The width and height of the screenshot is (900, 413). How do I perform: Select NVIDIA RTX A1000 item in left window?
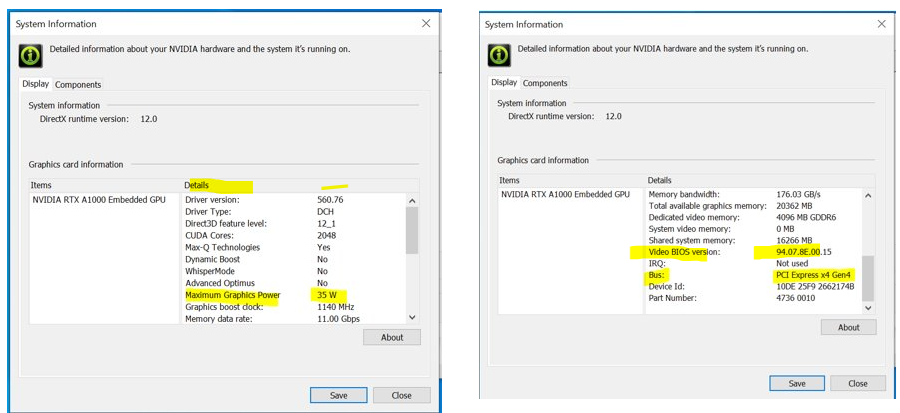click(x=99, y=200)
